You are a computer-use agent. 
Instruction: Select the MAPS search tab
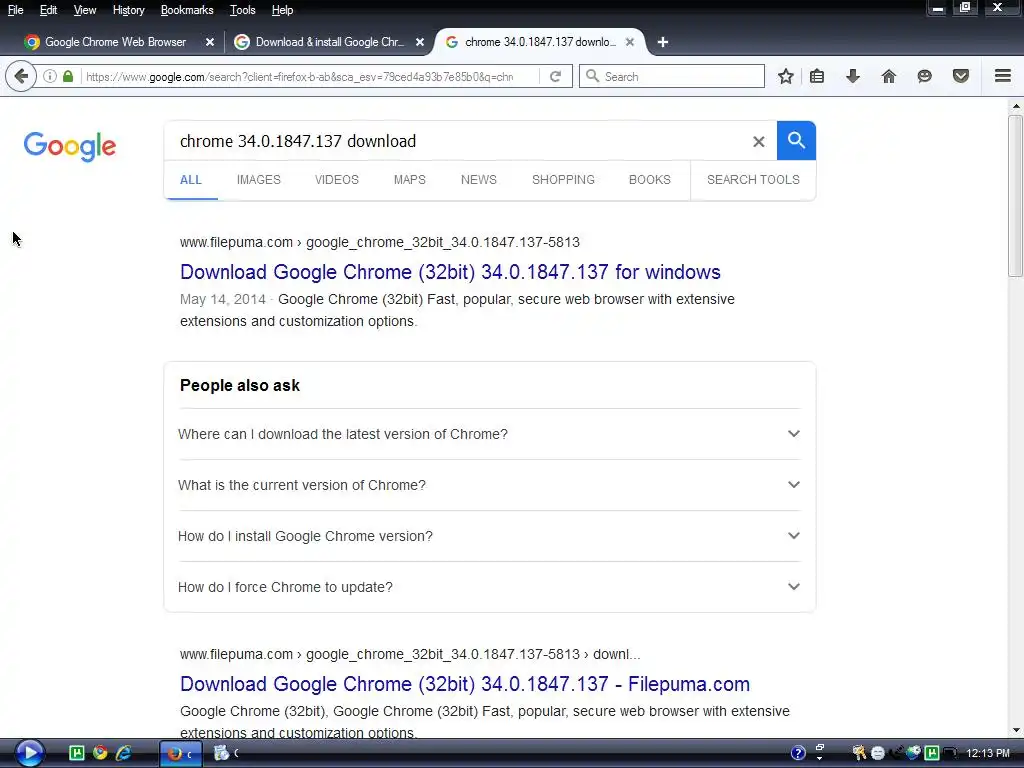409,180
